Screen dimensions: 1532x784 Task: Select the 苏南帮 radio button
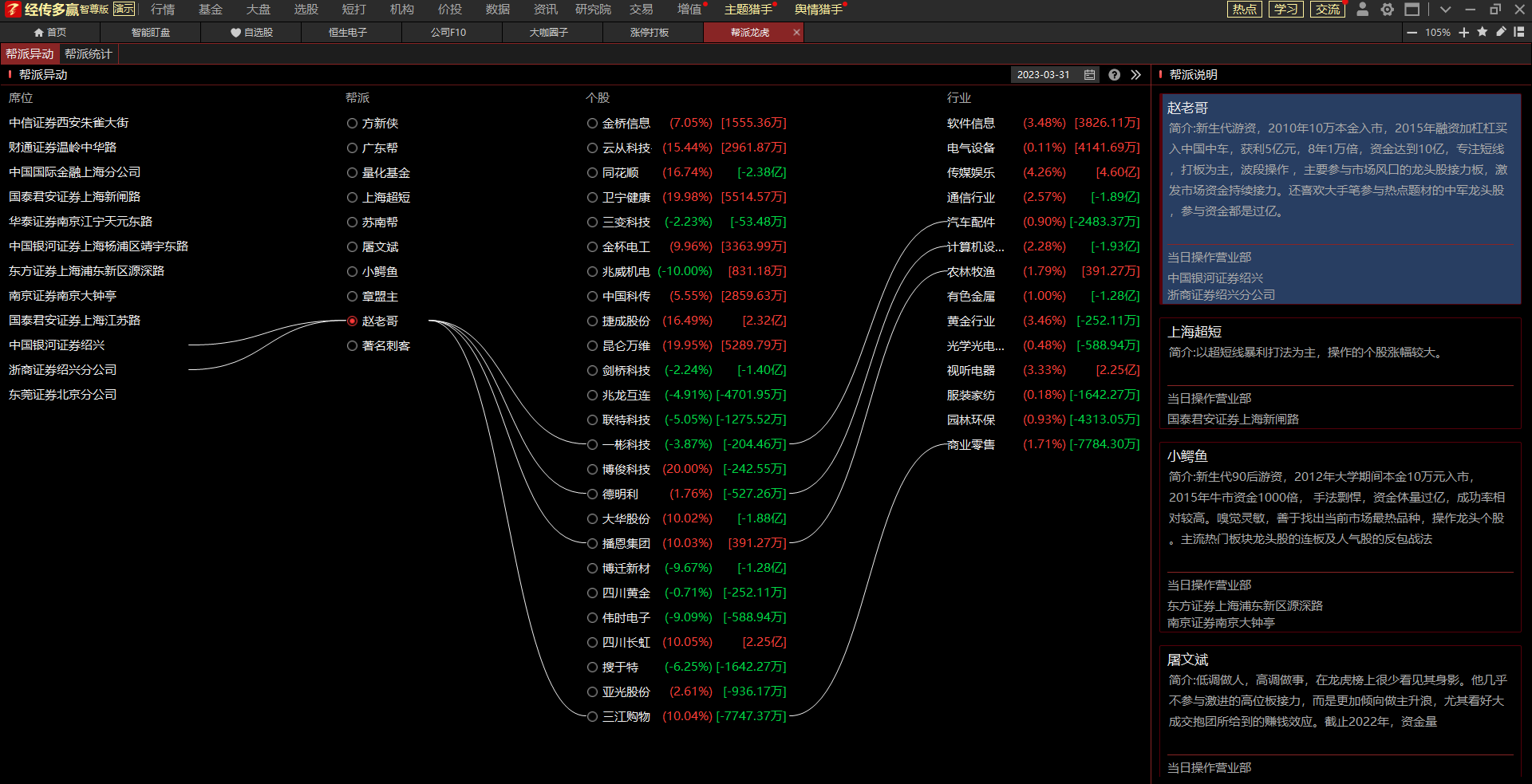point(352,222)
